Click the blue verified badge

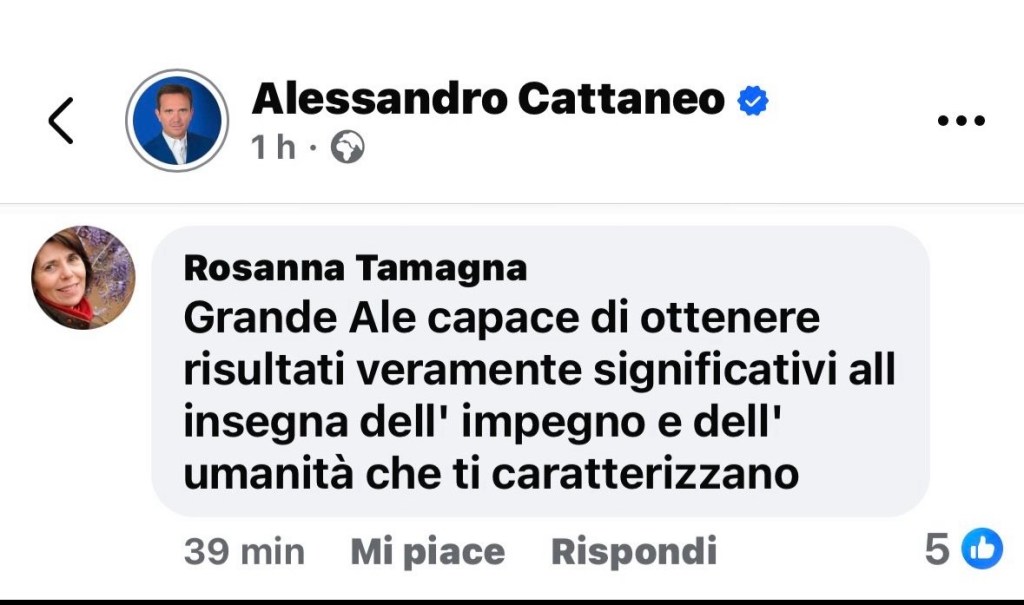click(x=752, y=101)
